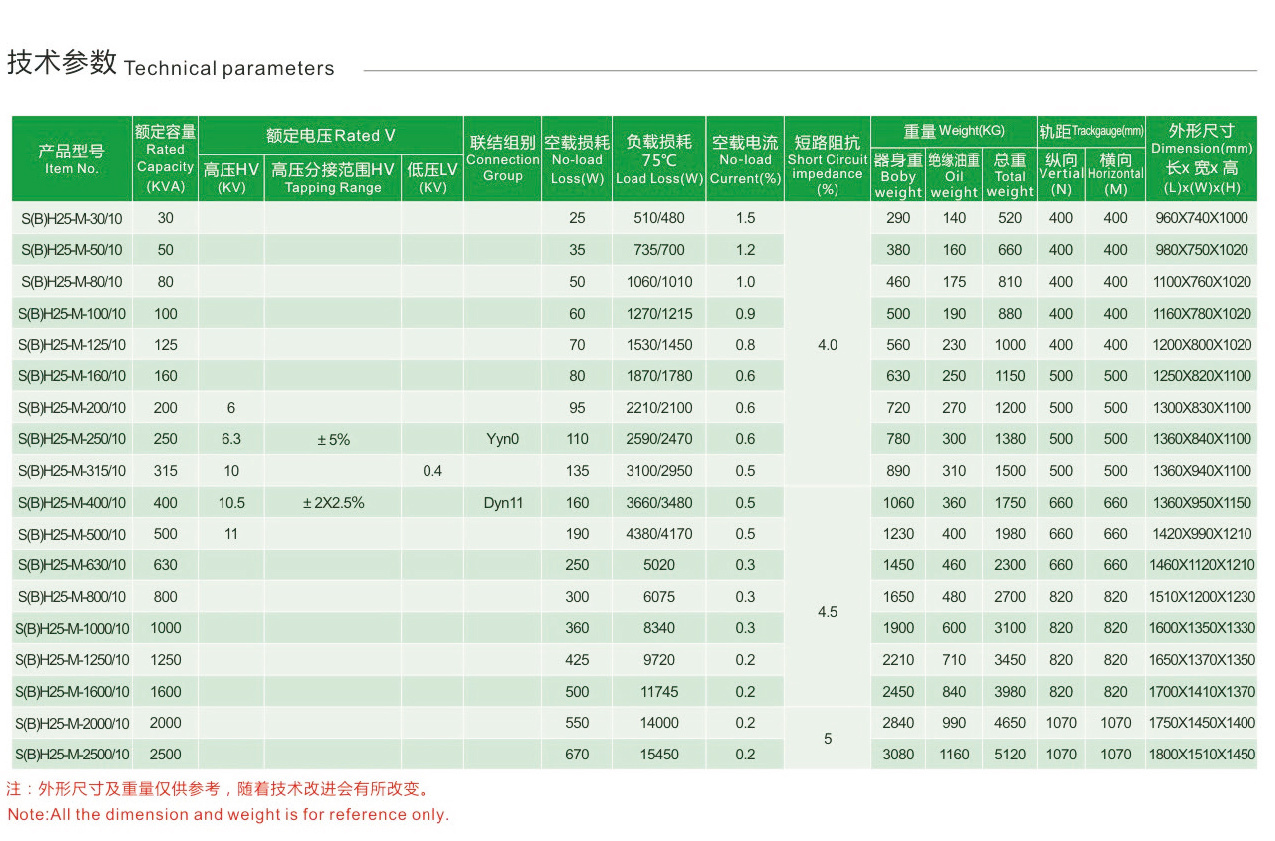Click model S(B)H25-M-800/10
1275x841 pixels.
point(72,597)
